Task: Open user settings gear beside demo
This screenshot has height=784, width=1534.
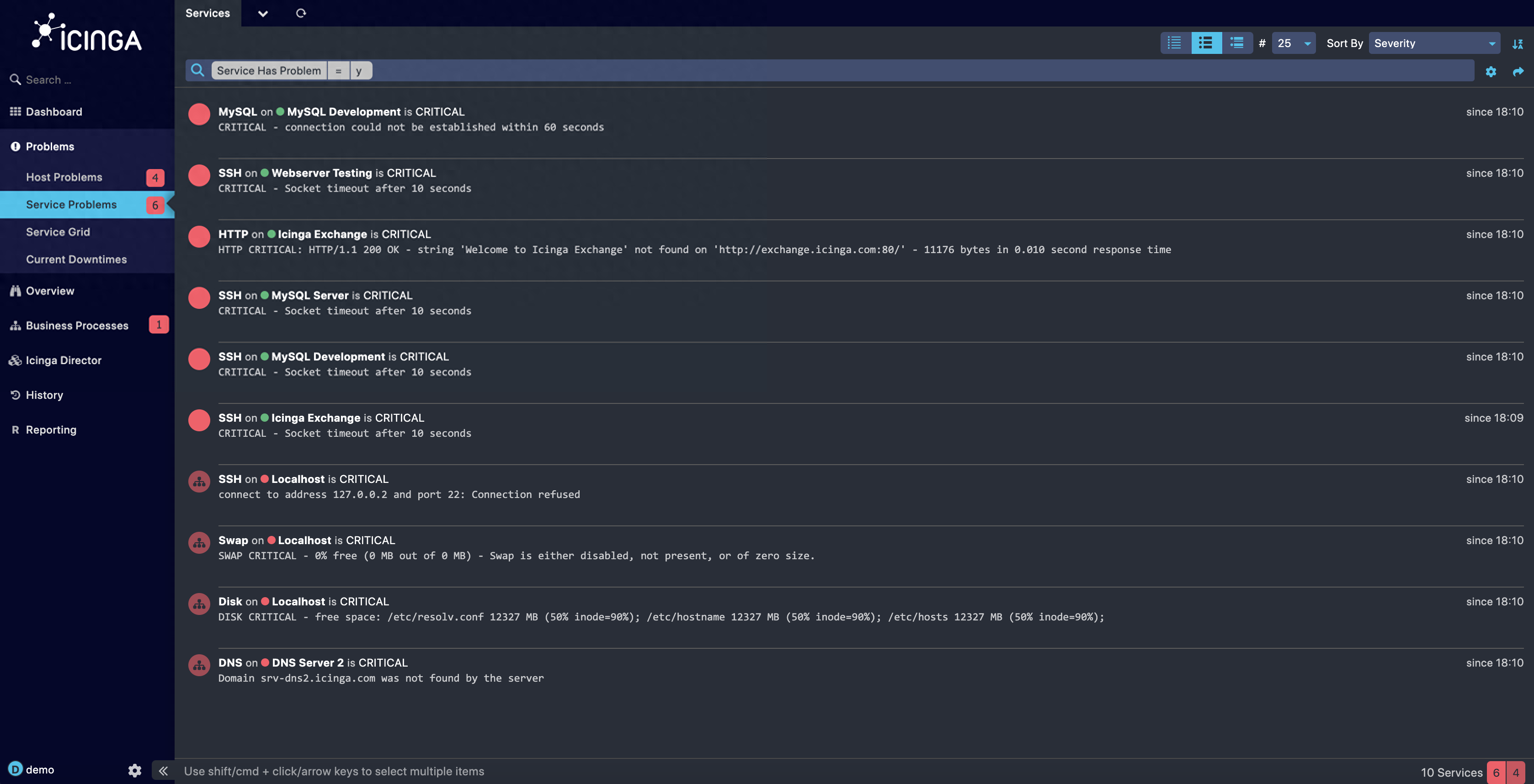Action: point(134,770)
